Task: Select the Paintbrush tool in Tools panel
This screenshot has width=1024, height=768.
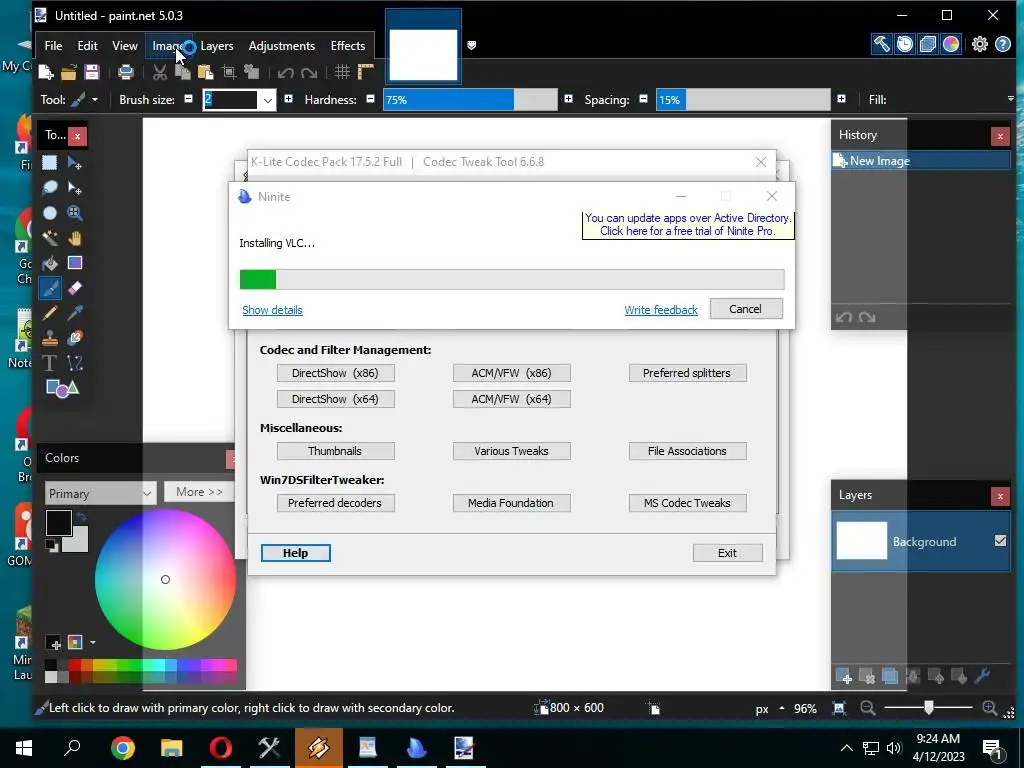Action: 50,288
